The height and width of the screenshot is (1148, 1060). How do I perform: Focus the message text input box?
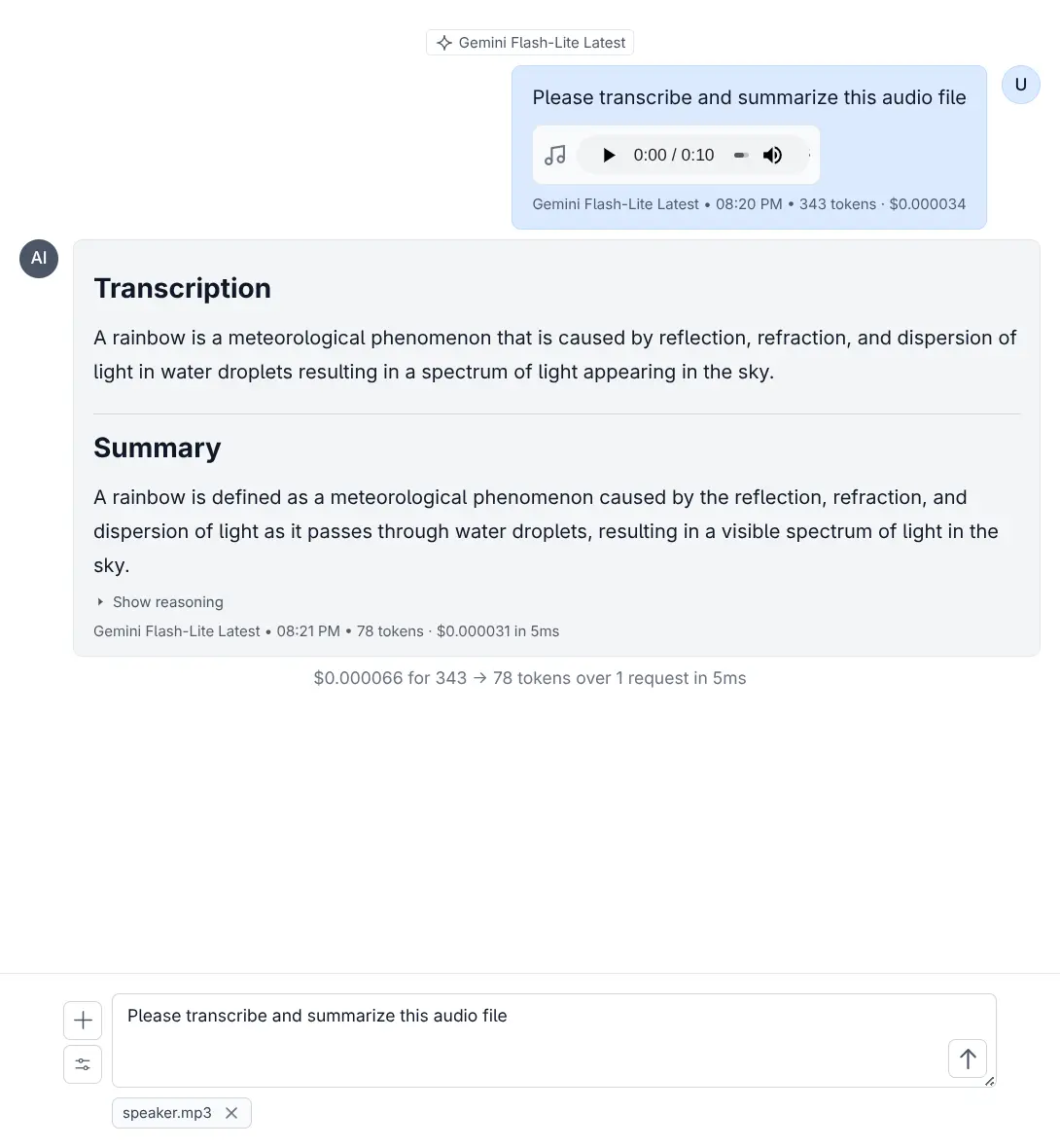525,1039
